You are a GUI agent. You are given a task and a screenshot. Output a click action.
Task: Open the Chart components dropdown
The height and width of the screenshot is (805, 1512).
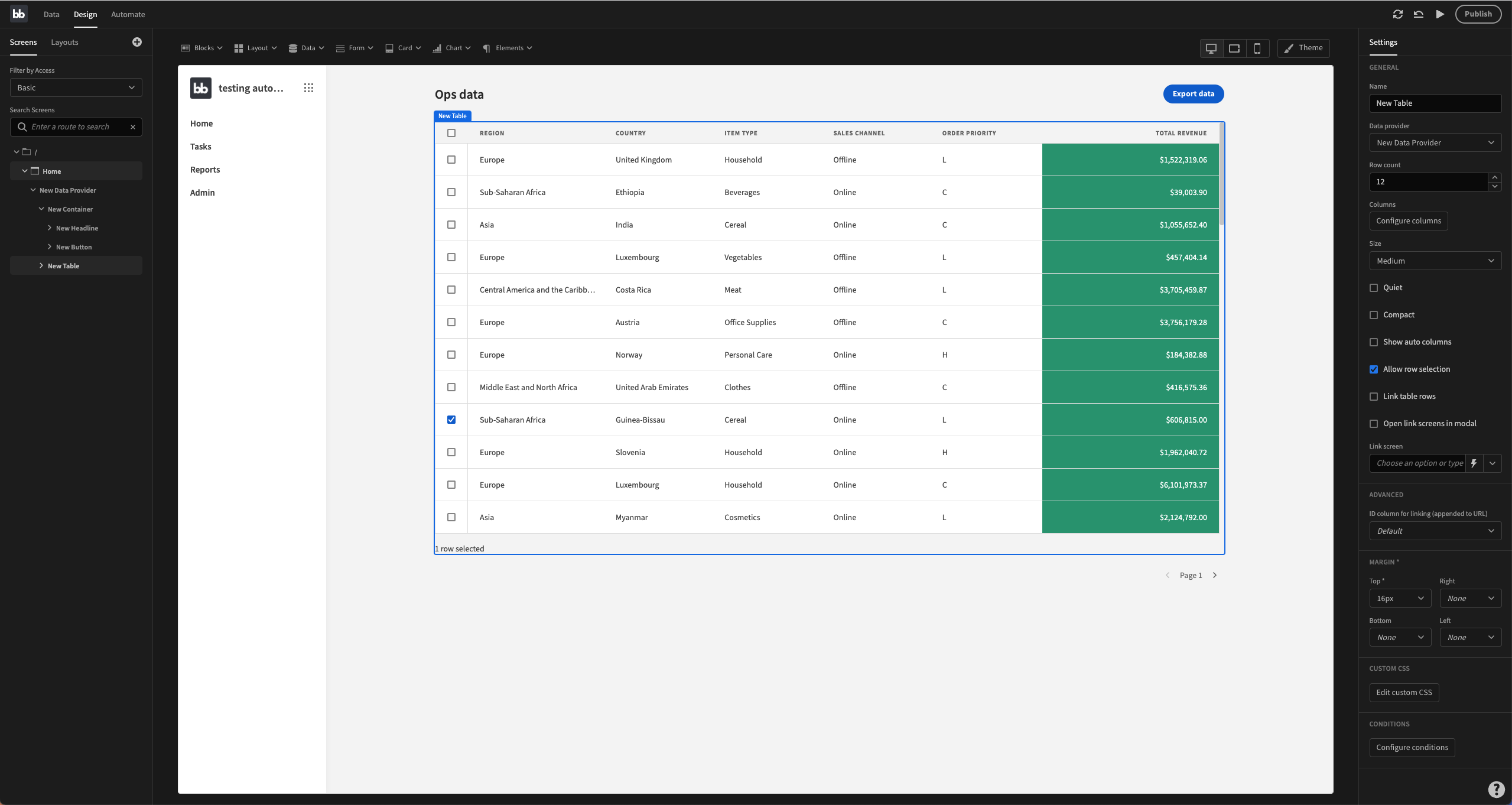(x=452, y=48)
